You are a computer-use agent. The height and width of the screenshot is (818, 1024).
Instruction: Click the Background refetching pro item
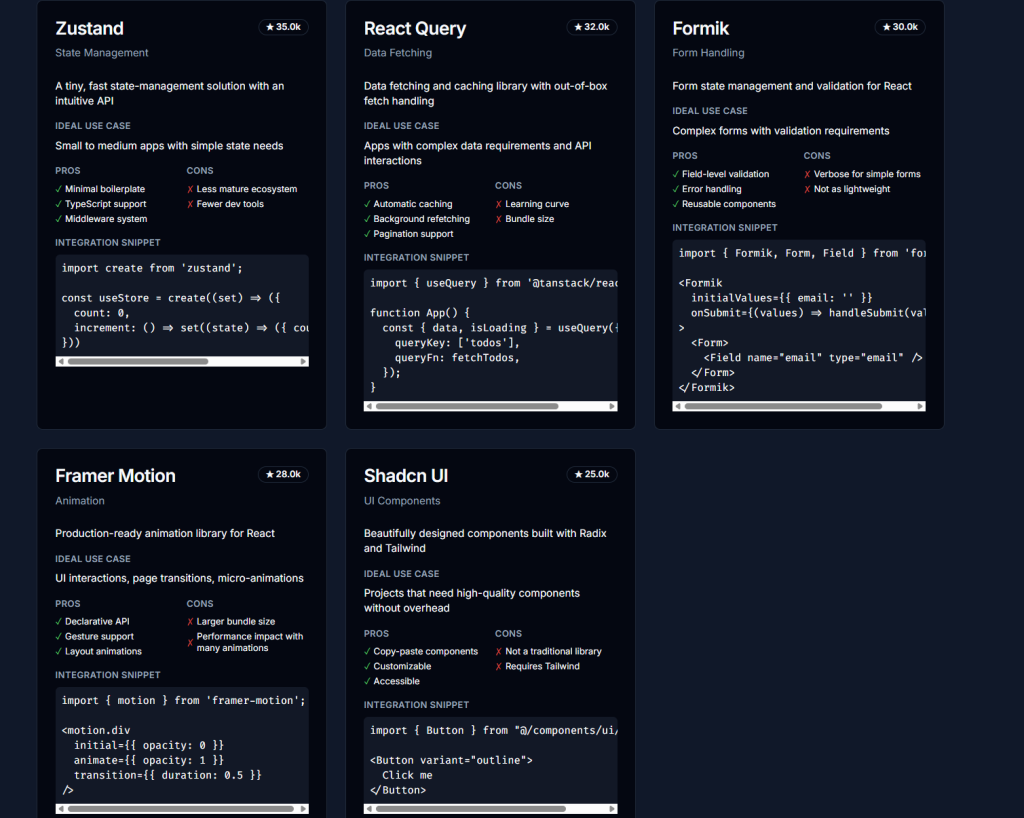pos(417,219)
